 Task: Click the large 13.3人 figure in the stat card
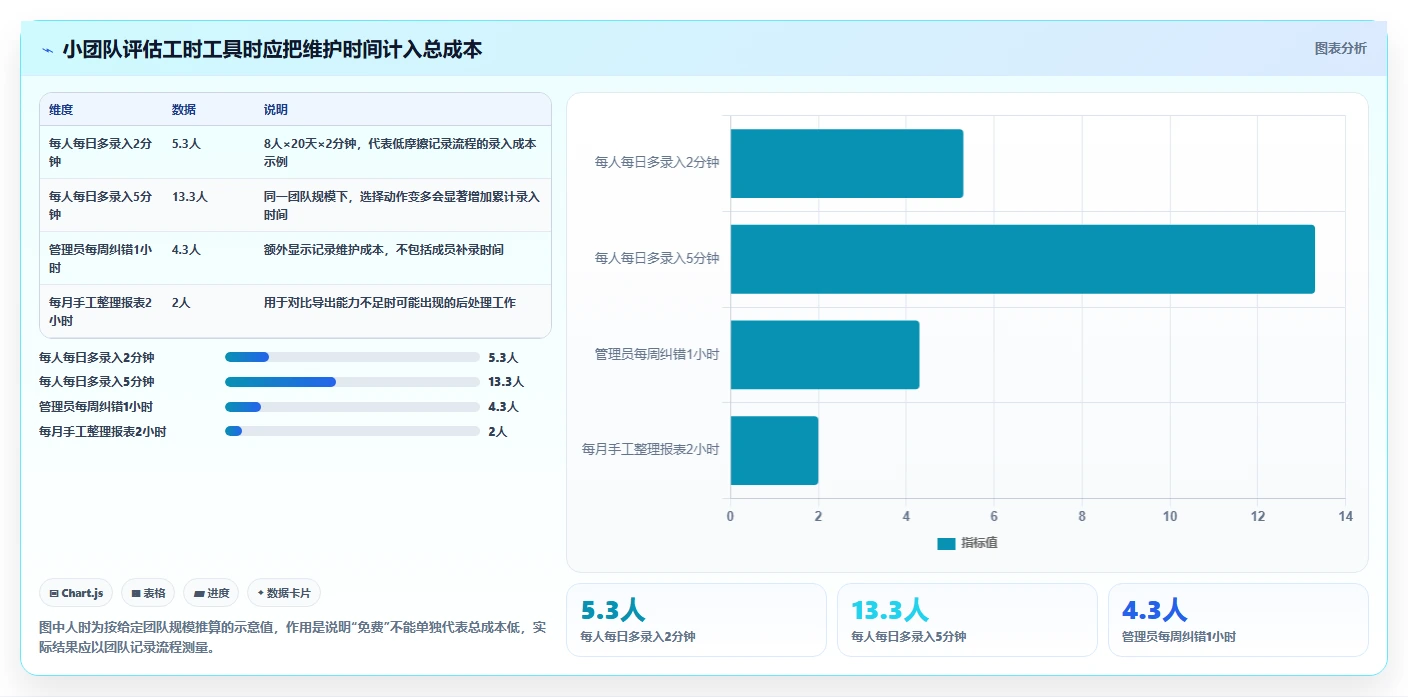pyautogui.click(x=890, y=610)
